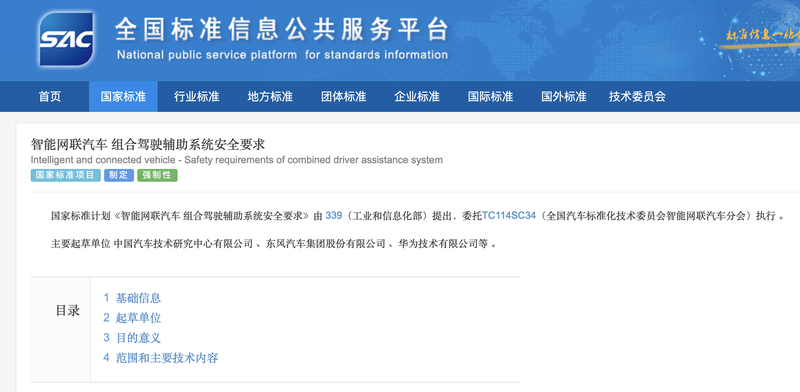Viewport: 800px width, 392px height.
Task: Click the 国家标准项目 tag badge
Action: point(65,176)
